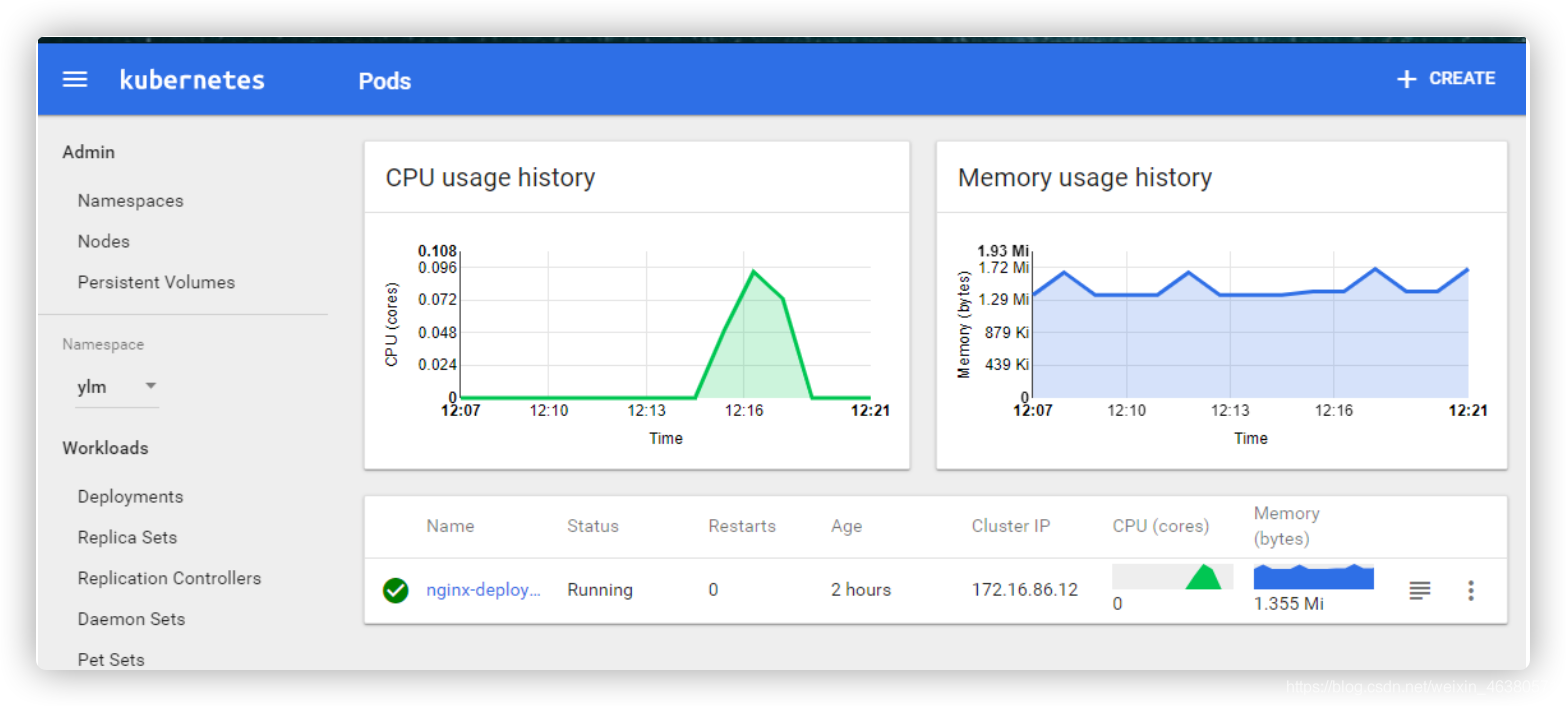Click the Namespace label above dropdown

[x=103, y=345]
